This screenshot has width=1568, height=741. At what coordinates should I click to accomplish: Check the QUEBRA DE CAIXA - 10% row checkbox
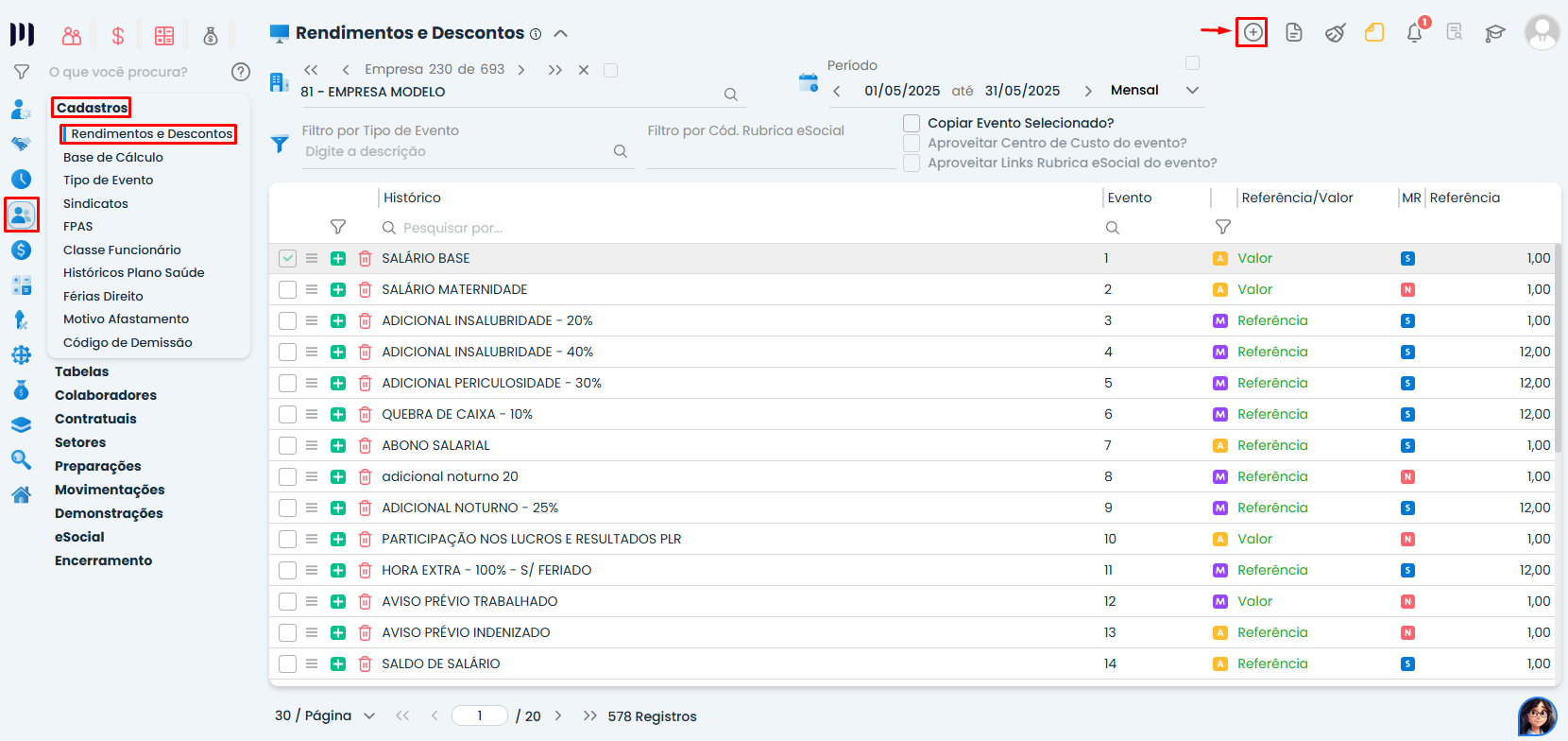click(288, 414)
